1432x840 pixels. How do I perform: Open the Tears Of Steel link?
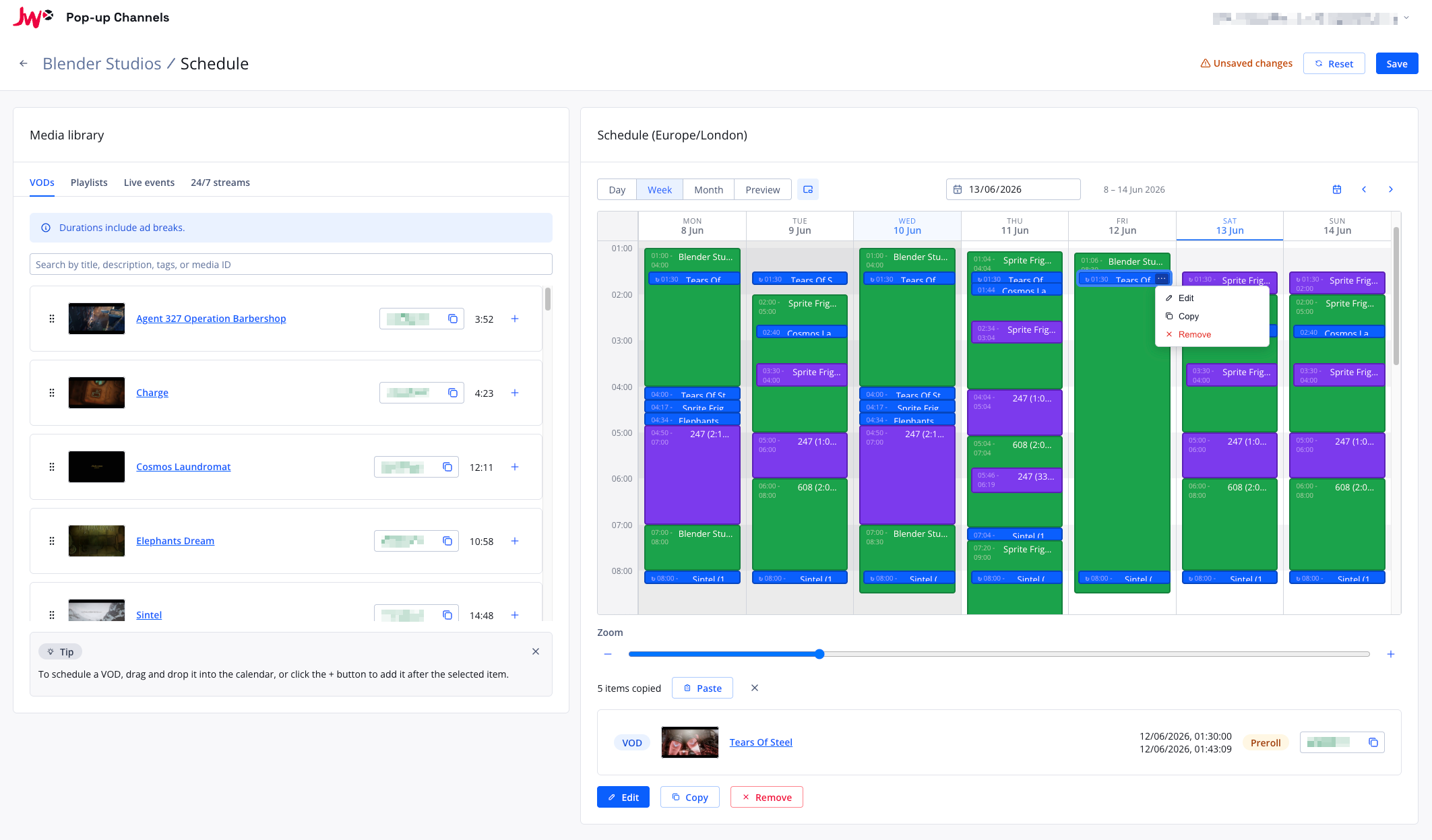(761, 742)
